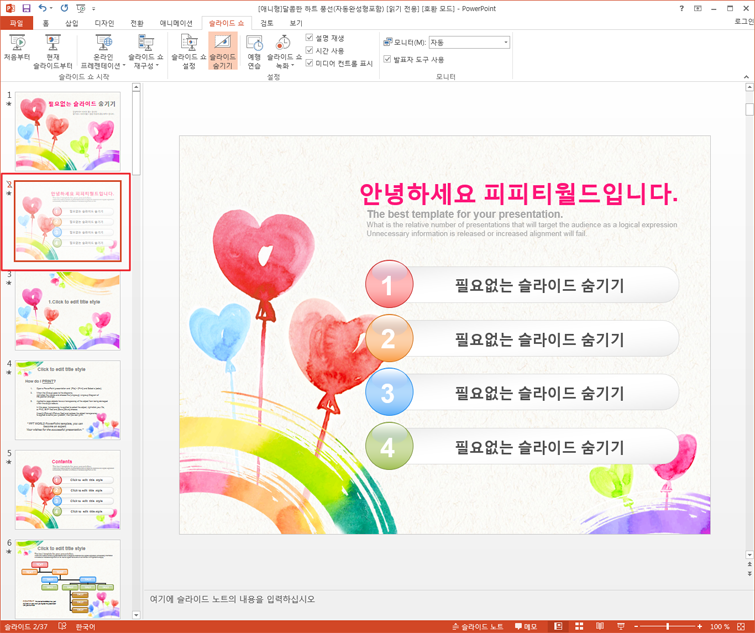Switch to the 삽입 (Insert) tab

71,23
